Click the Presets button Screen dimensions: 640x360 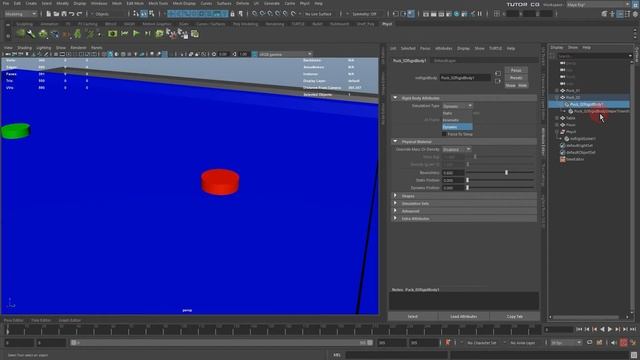click(x=516, y=78)
